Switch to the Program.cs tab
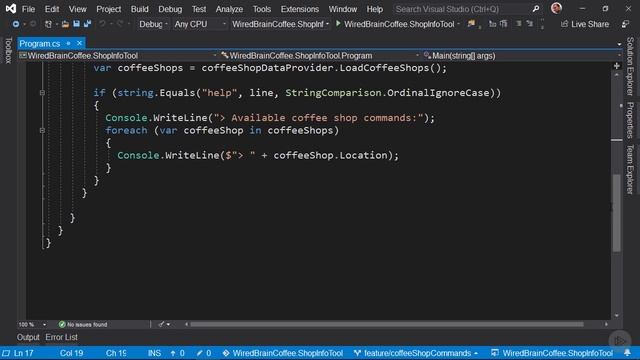The height and width of the screenshot is (360, 640). point(40,43)
